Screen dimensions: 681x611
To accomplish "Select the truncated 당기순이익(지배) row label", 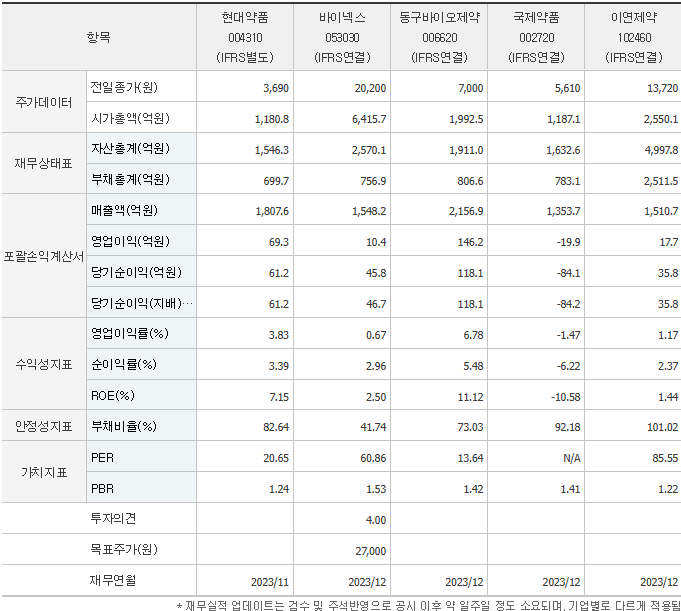I will point(141,303).
